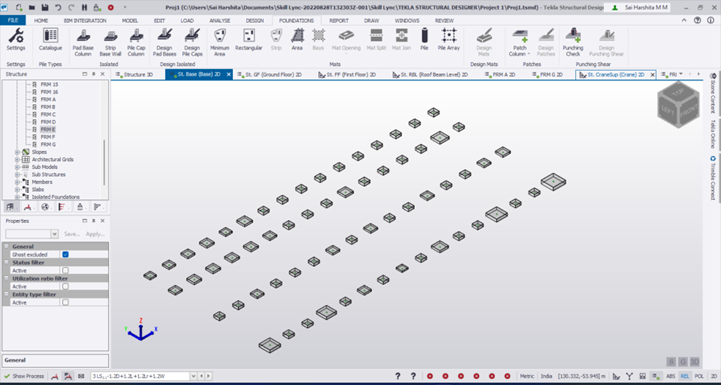
Task: Click the Show Process button
Action: pos(24,376)
